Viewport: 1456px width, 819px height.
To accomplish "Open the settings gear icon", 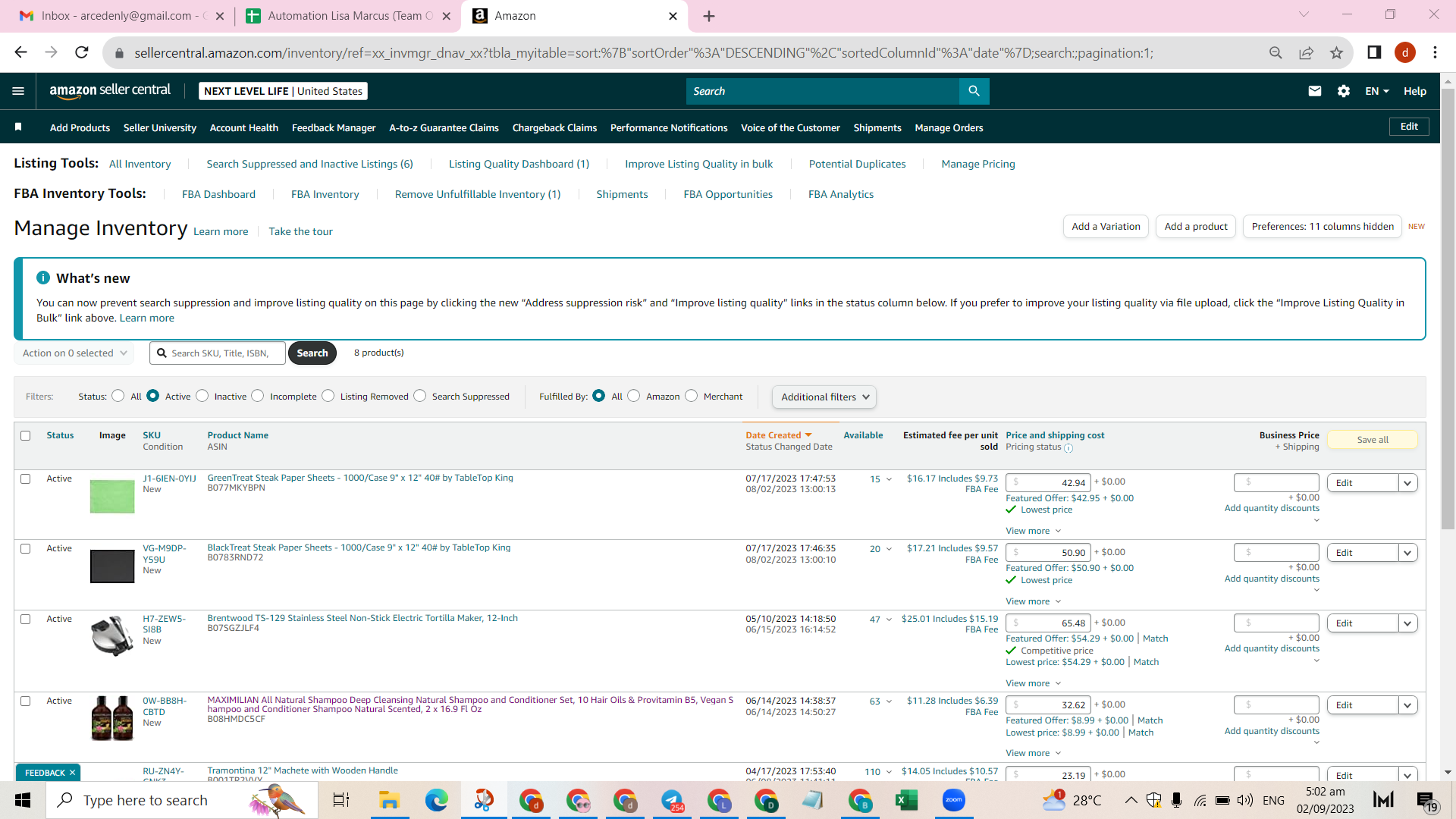I will (1344, 91).
